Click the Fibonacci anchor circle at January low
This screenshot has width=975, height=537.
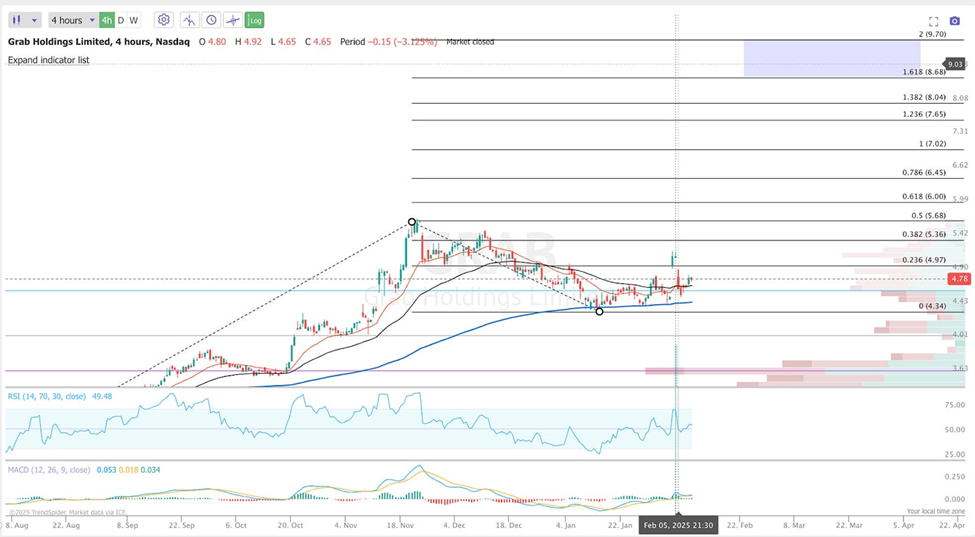[x=599, y=311]
